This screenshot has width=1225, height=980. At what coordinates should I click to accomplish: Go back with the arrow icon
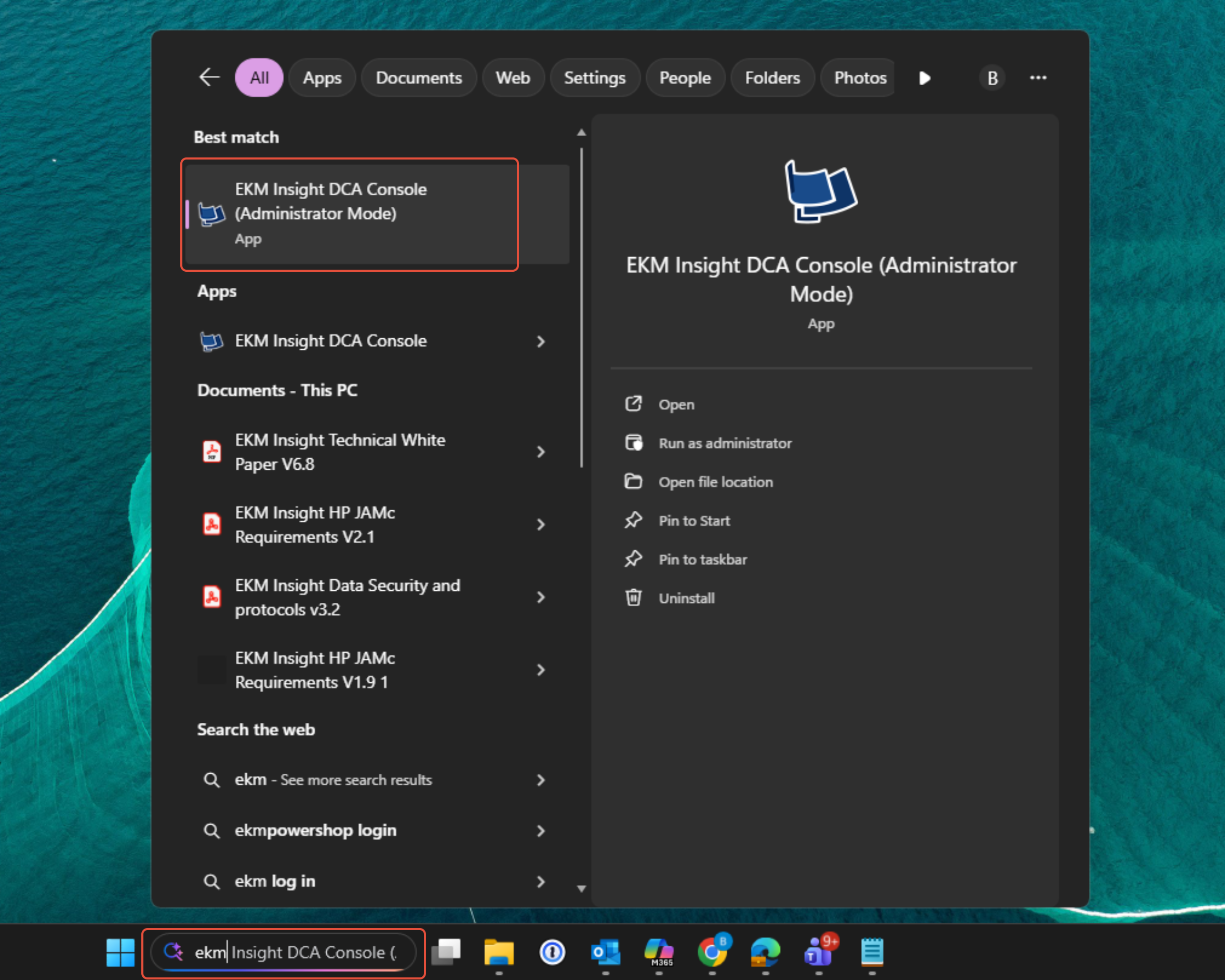(209, 77)
